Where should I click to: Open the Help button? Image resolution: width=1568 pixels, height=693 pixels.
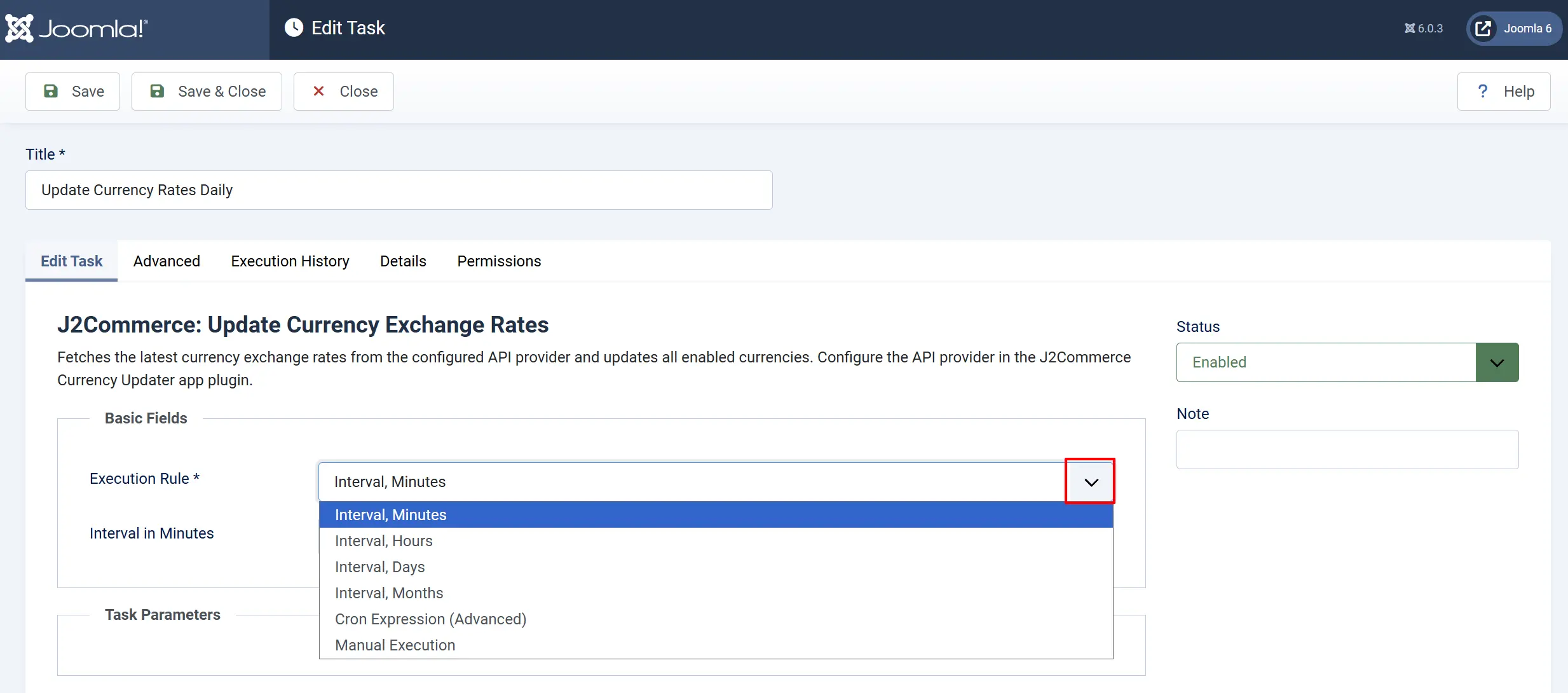(x=1504, y=92)
